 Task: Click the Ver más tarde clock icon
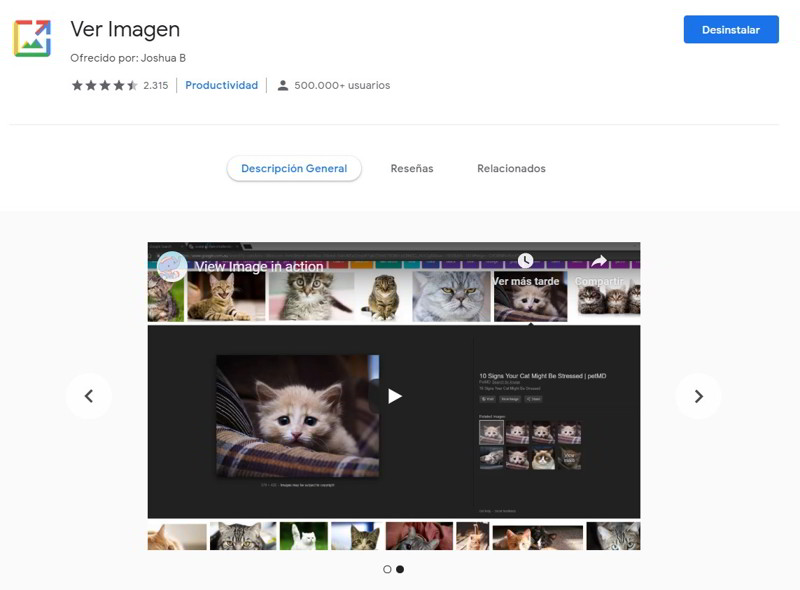tap(525, 261)
